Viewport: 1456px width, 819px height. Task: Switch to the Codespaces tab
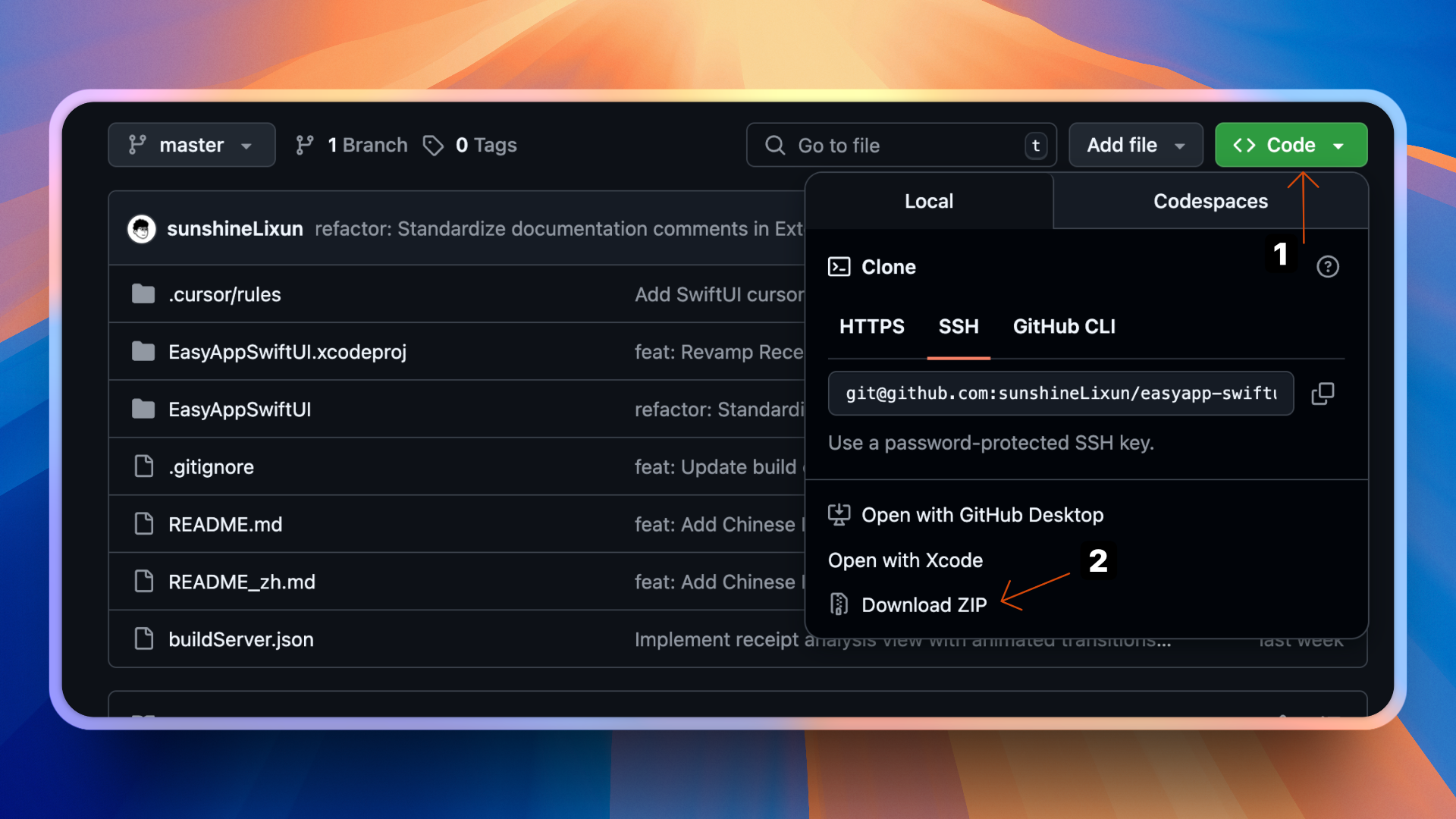pos(1210,201)
